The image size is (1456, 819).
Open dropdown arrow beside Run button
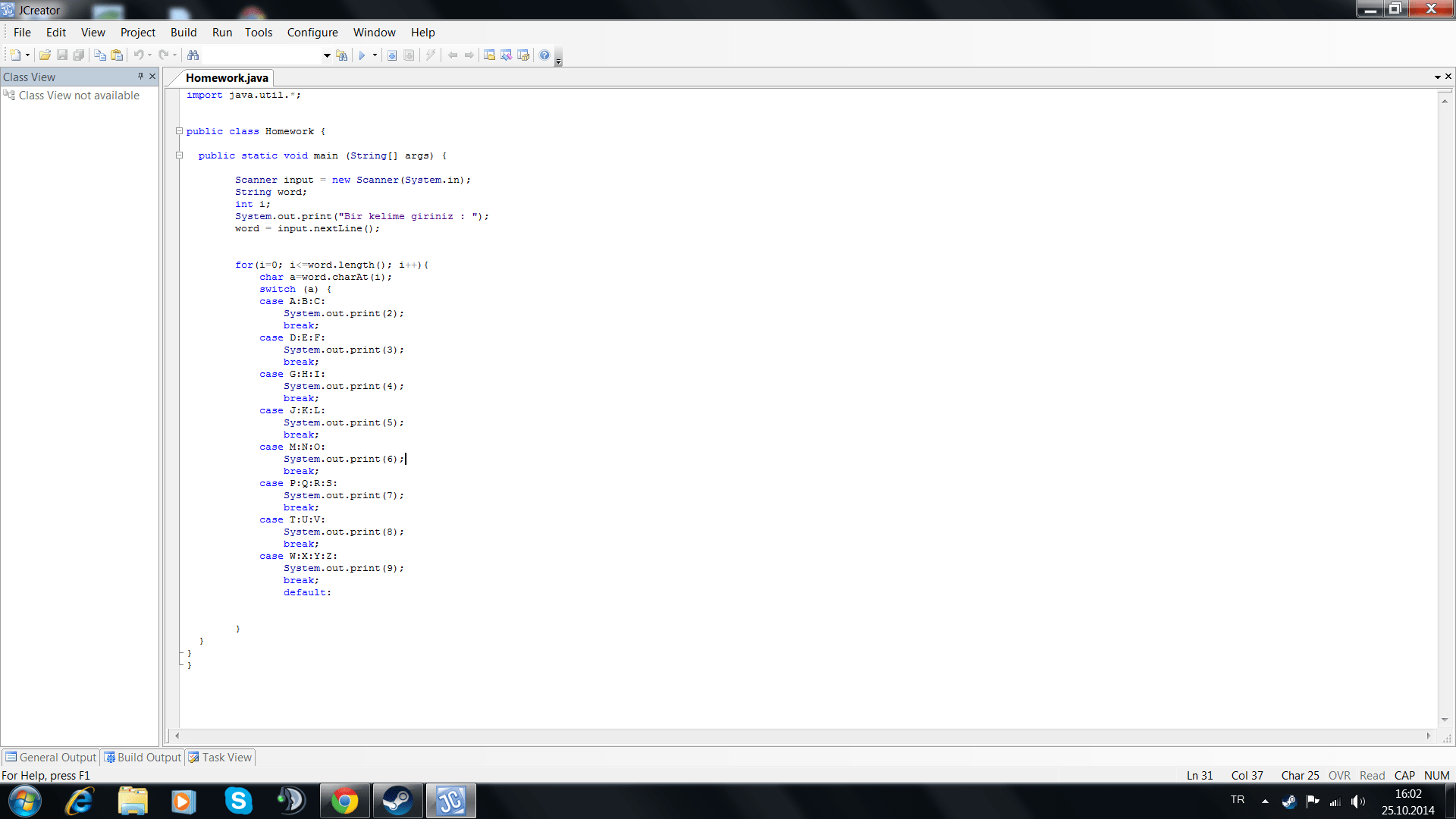click(x=375, y=55)
